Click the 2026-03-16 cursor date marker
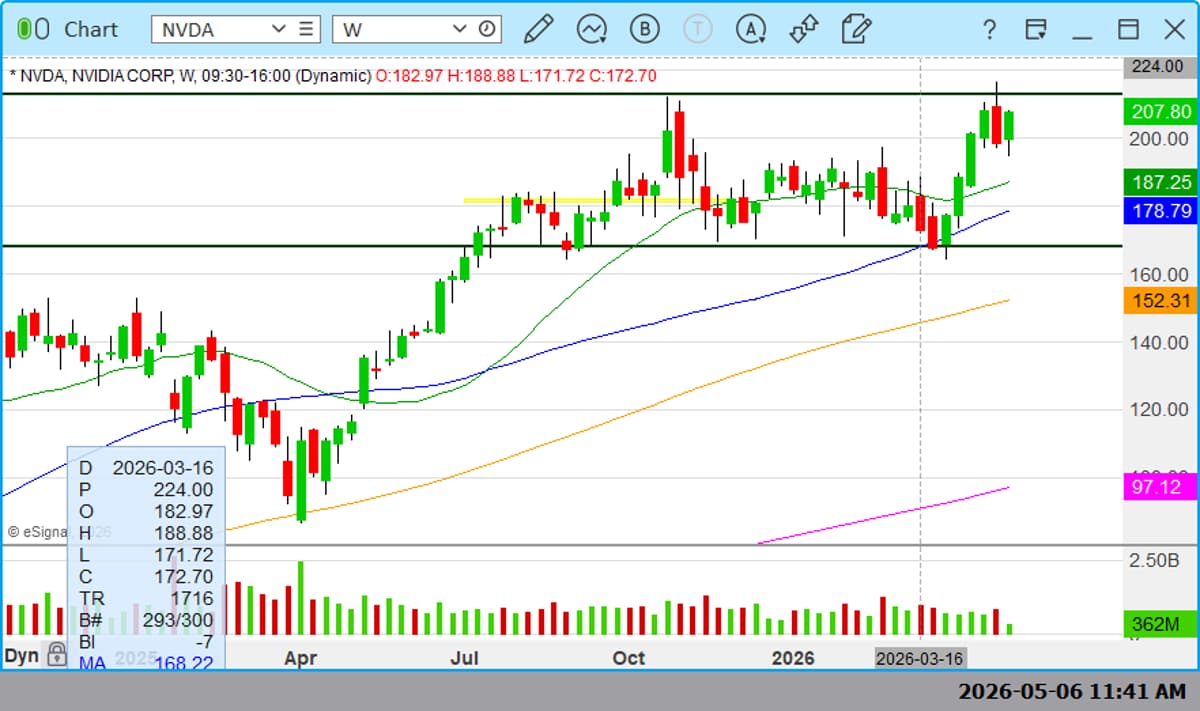This screenshot has height=711, width=1200. tap(920, 658)
